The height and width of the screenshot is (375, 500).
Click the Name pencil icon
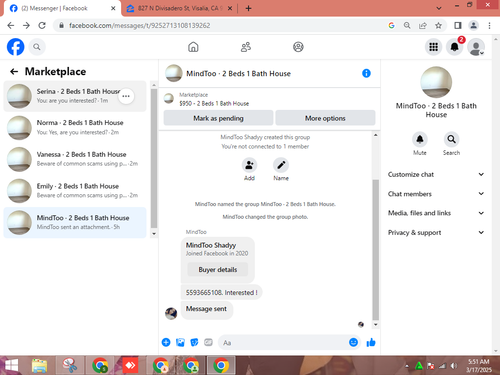[x=281, y=165]
